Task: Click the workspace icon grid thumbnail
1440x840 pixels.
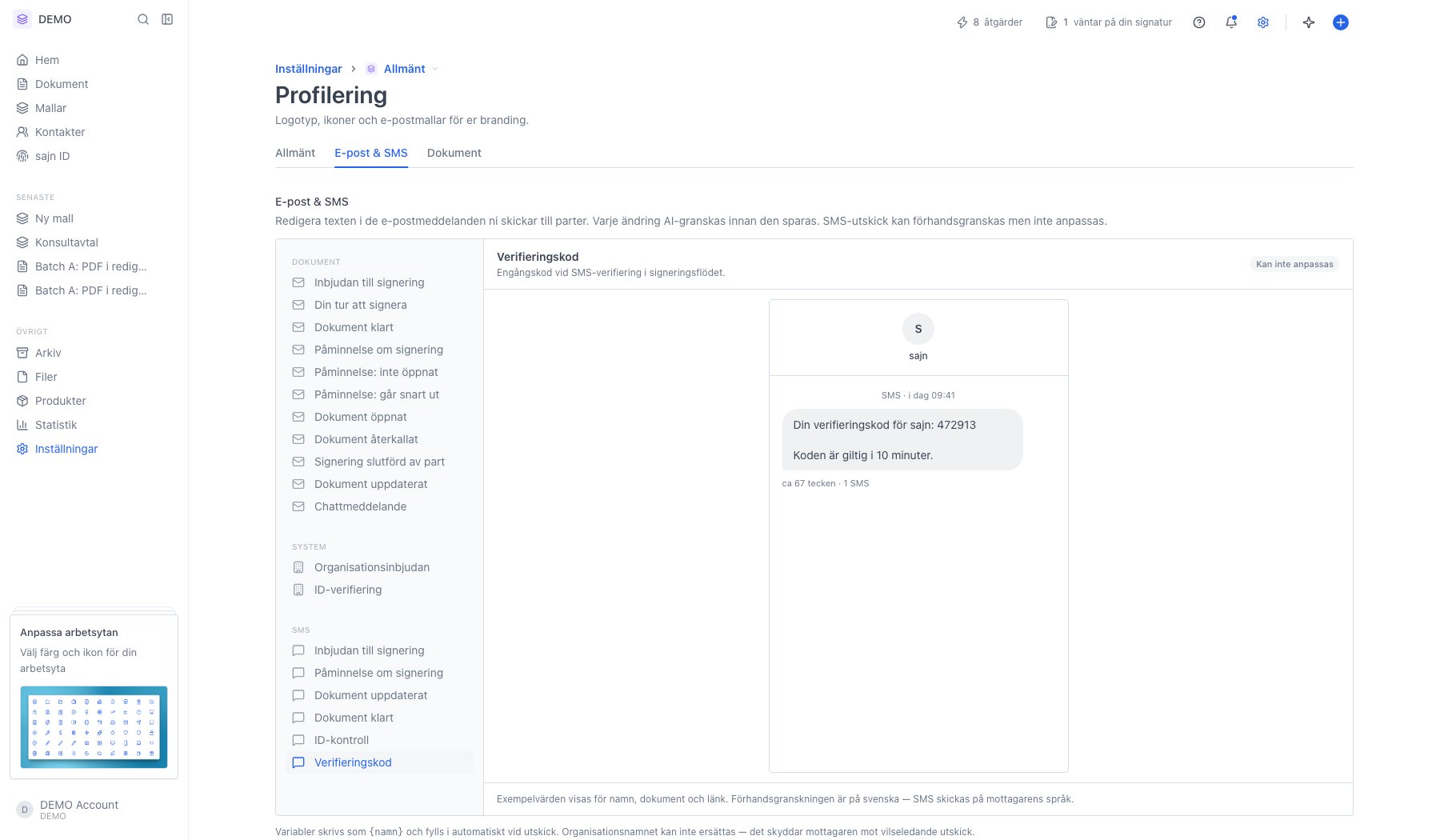Action: click(94, 727)
